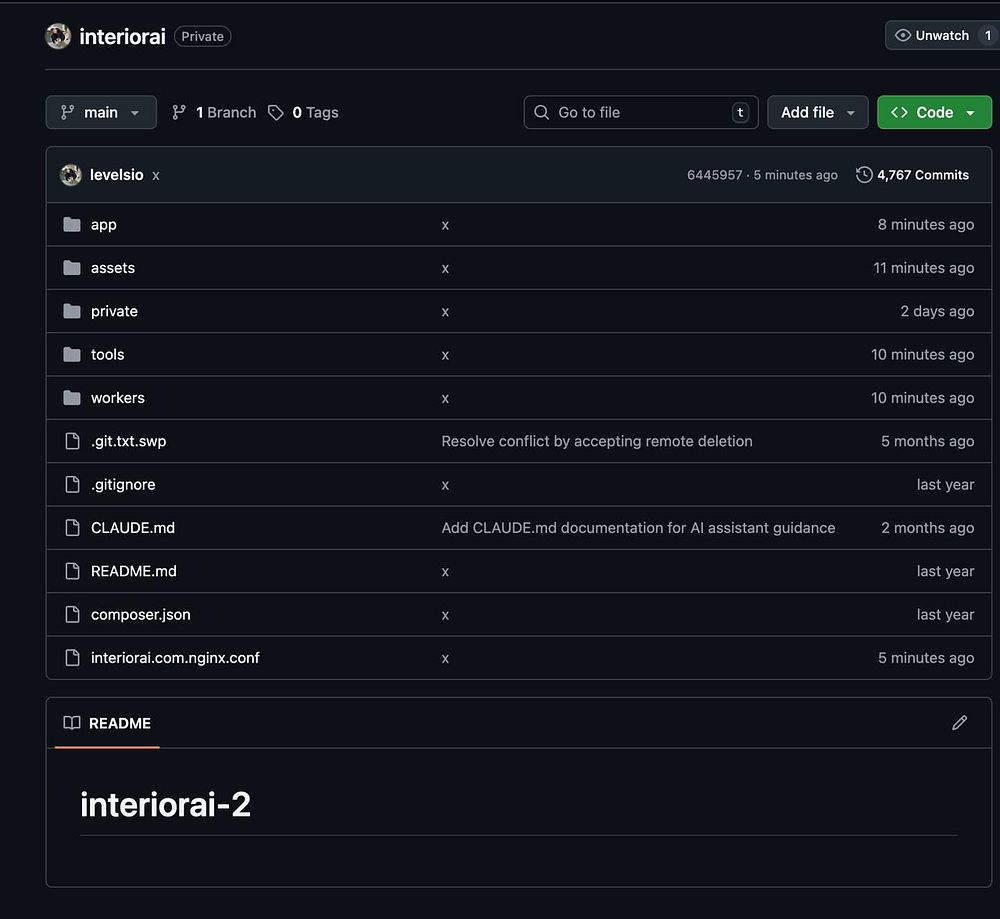This screenshot has height=919, width=1000.
Task: Click the pencil icon to edit README
Action: [x=959, y=722]
